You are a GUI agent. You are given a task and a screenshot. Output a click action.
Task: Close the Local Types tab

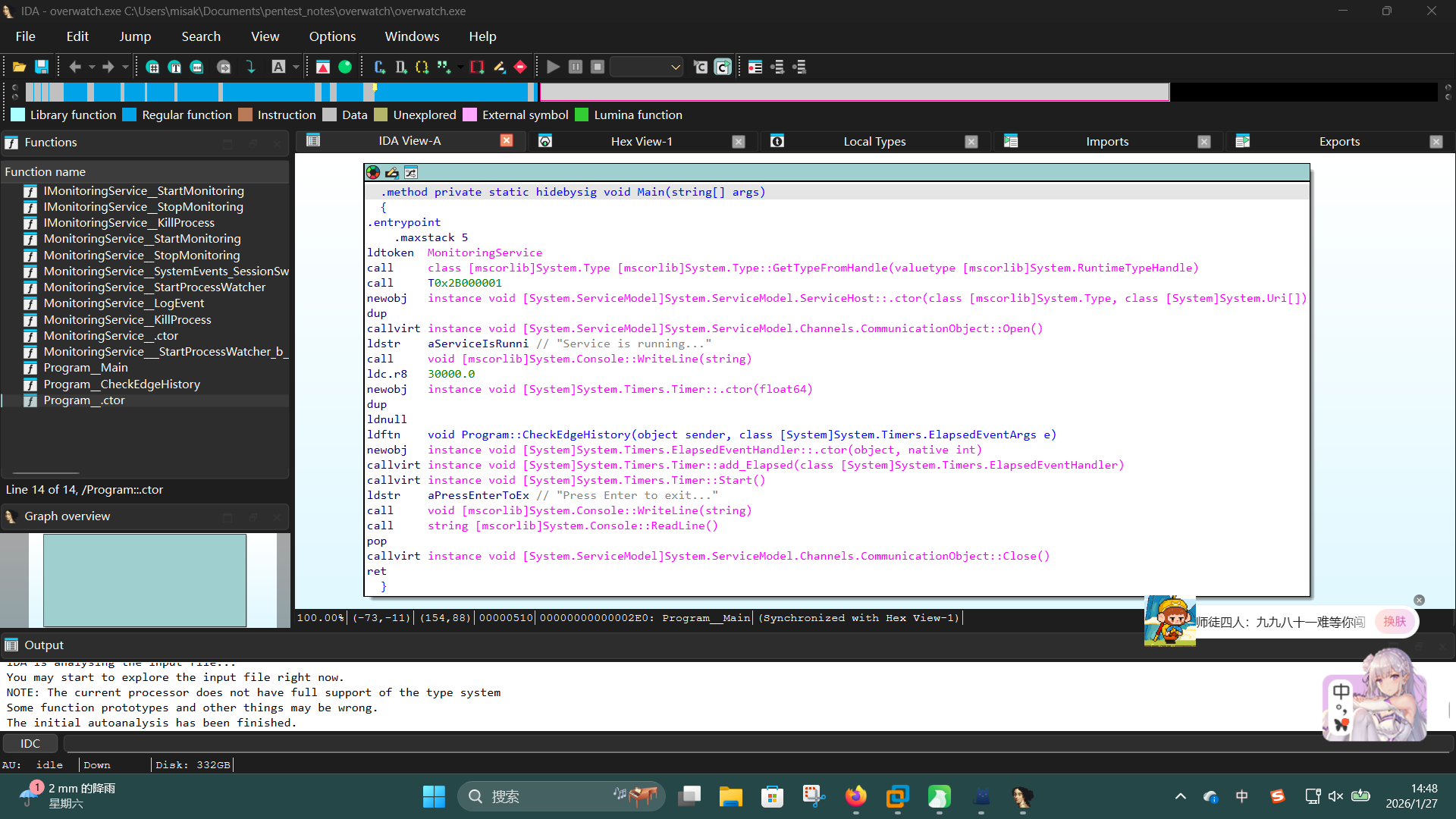click(971, 142)
